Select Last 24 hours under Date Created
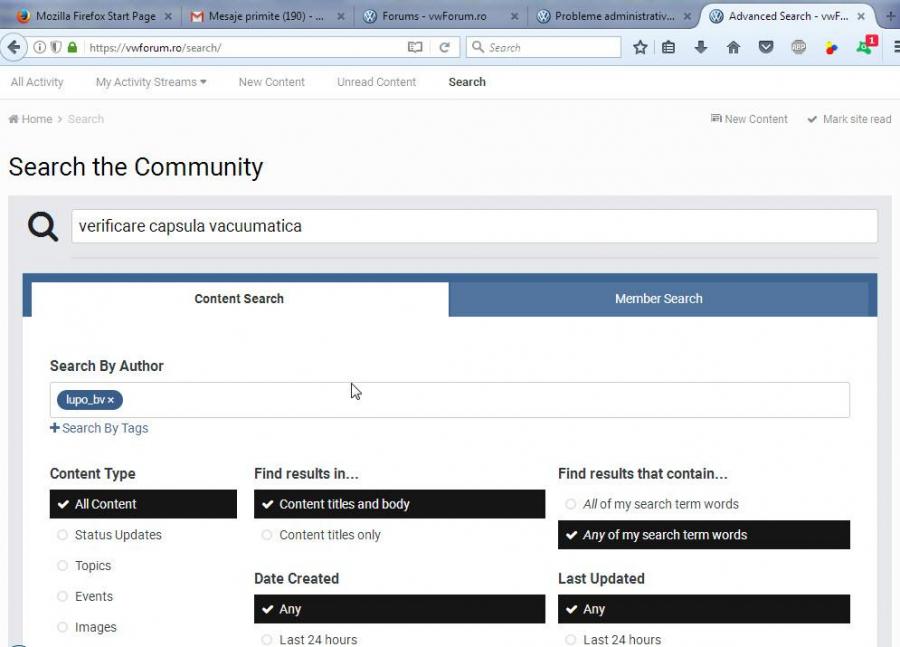The height and width of the screenshot is (647, 900). 318,640
